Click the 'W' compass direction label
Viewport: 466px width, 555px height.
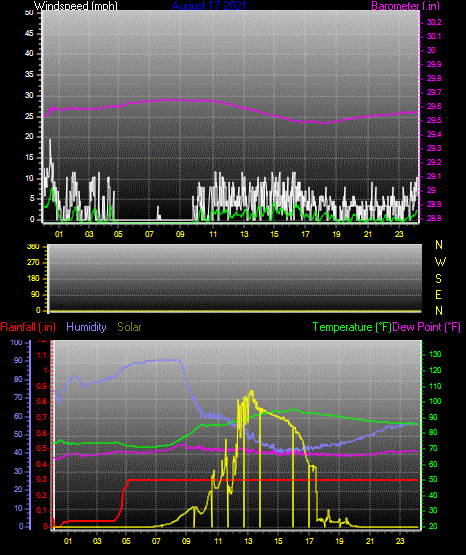tap(440, 262)
